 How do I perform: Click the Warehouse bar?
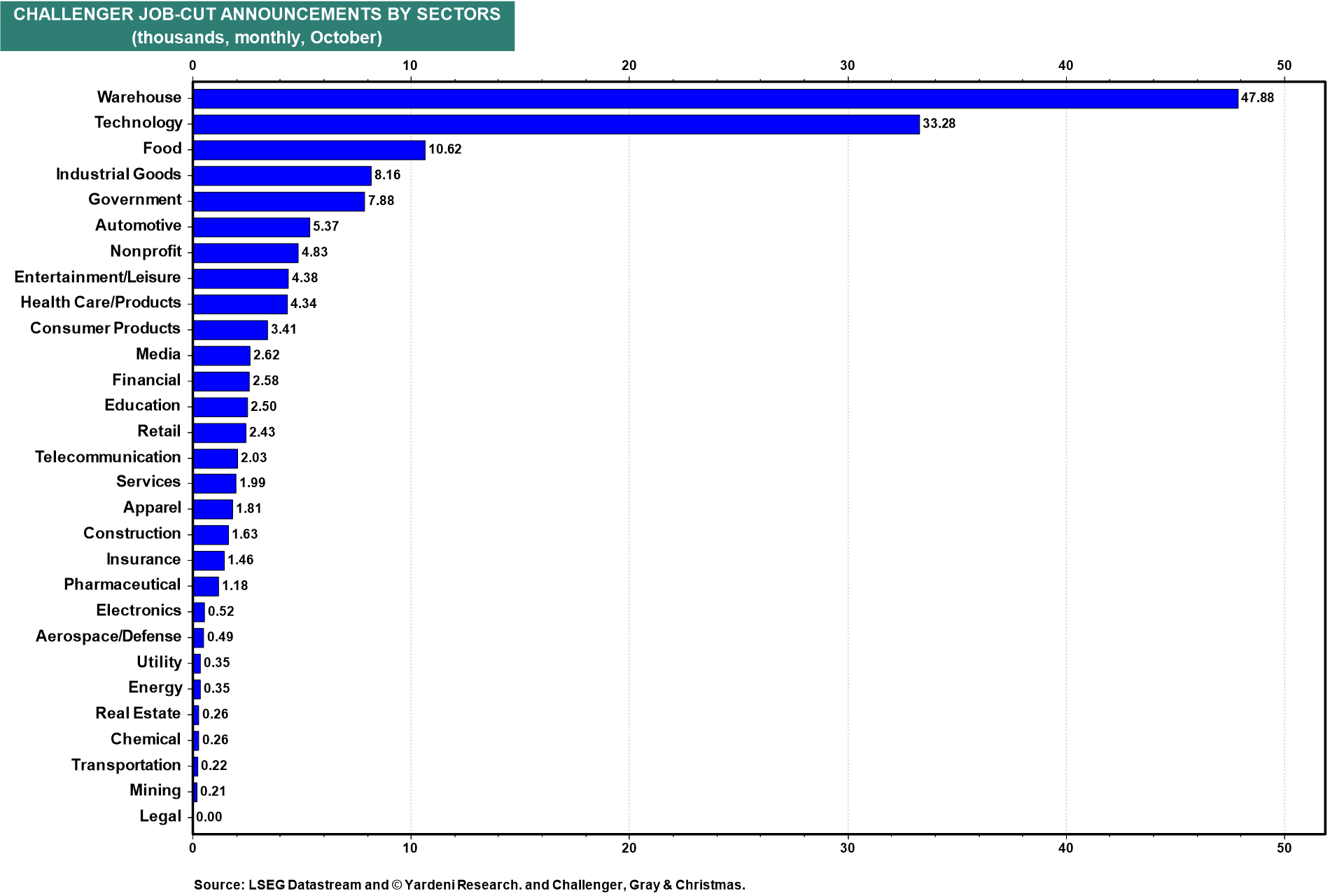coord(714,99)
